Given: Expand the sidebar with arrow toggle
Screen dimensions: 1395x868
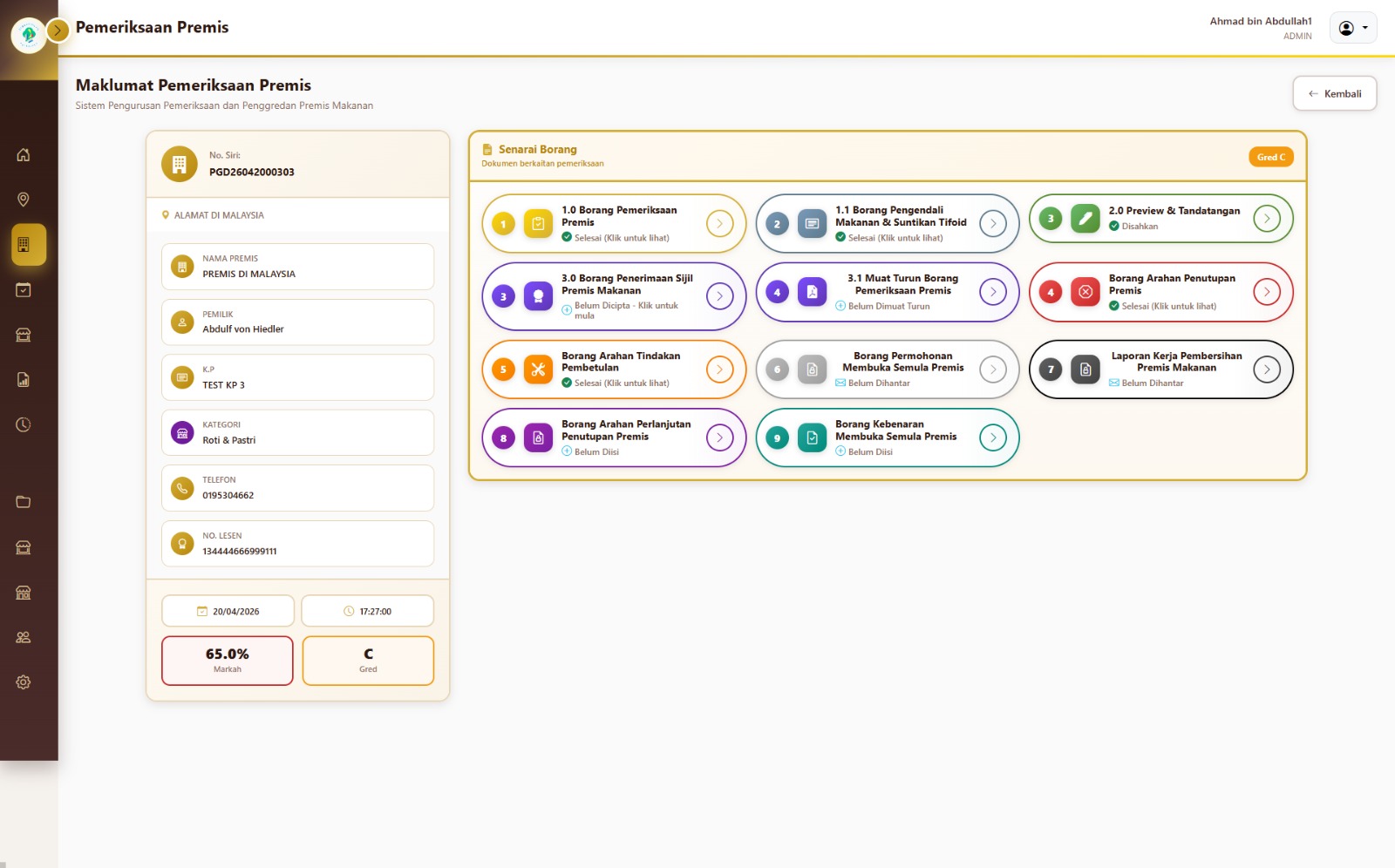Looking at the screenshot, I should (58, 31).
